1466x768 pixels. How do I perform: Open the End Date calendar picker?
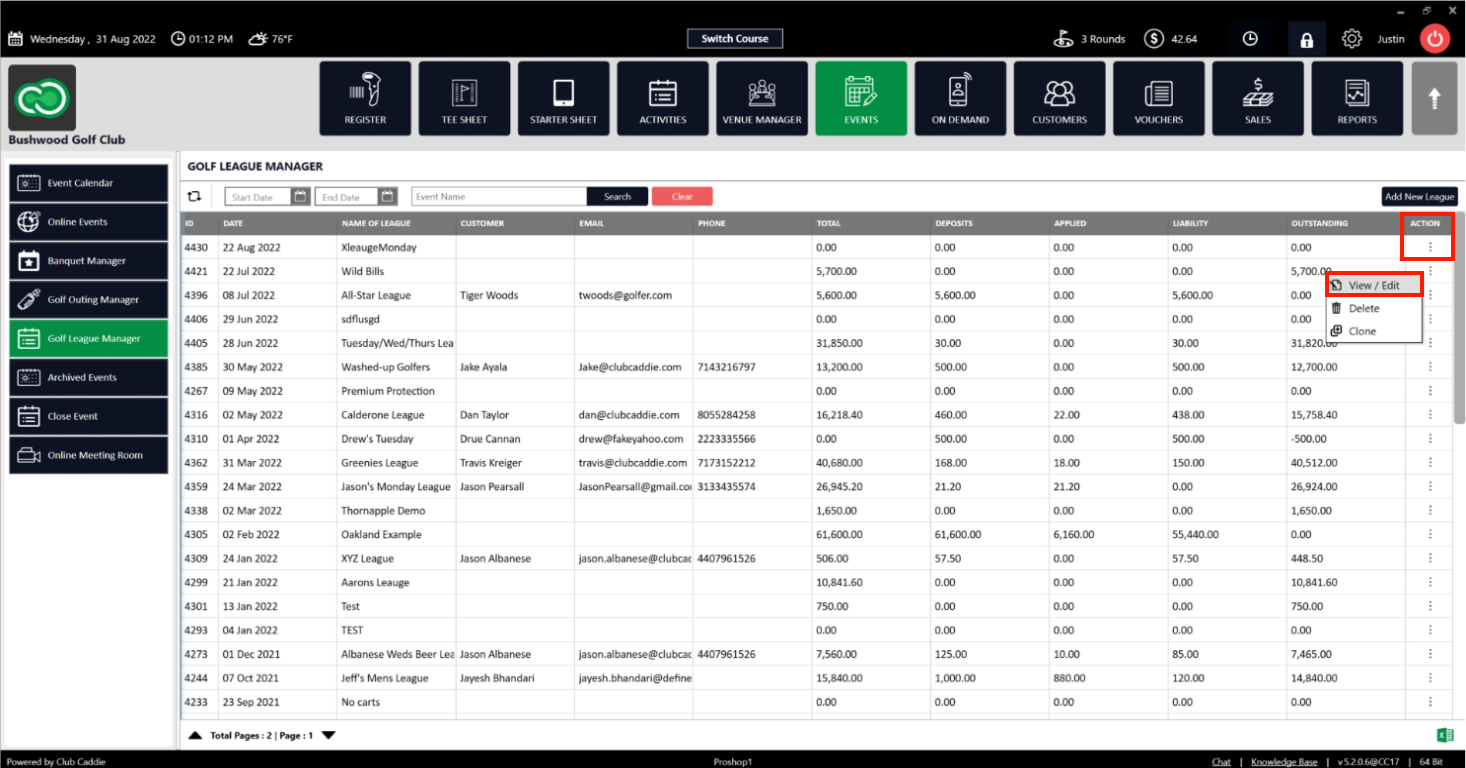(388, 197)
